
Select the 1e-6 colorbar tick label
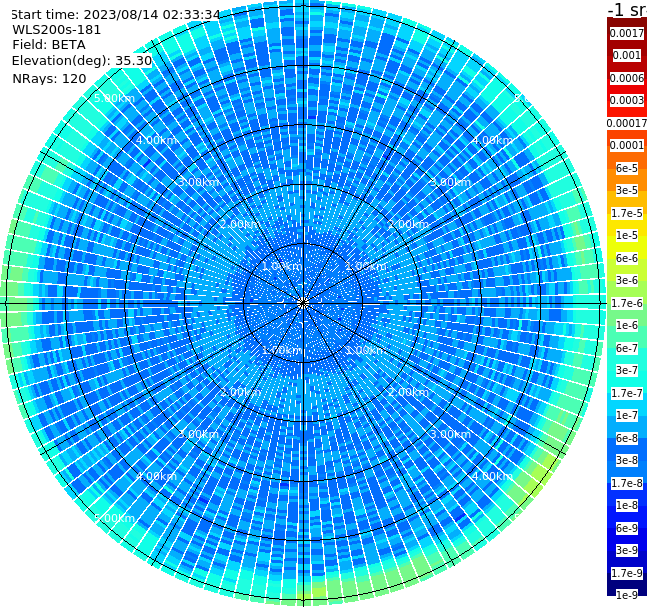(x=627, y=325)
